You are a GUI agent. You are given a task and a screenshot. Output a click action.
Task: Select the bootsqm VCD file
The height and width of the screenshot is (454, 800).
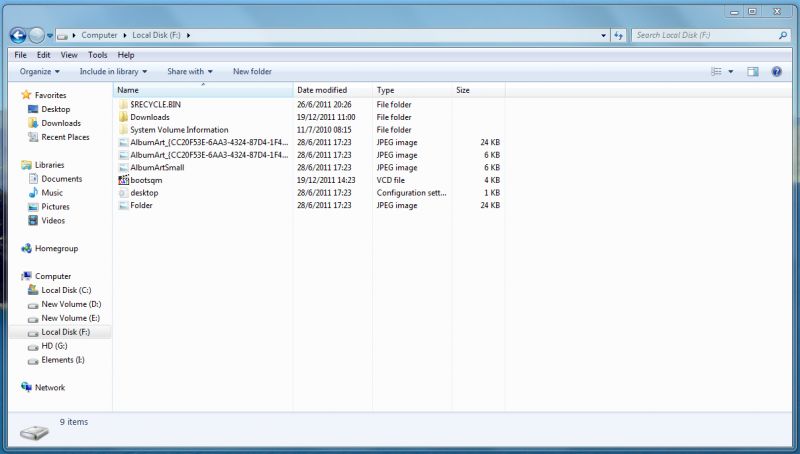[146, 180]
